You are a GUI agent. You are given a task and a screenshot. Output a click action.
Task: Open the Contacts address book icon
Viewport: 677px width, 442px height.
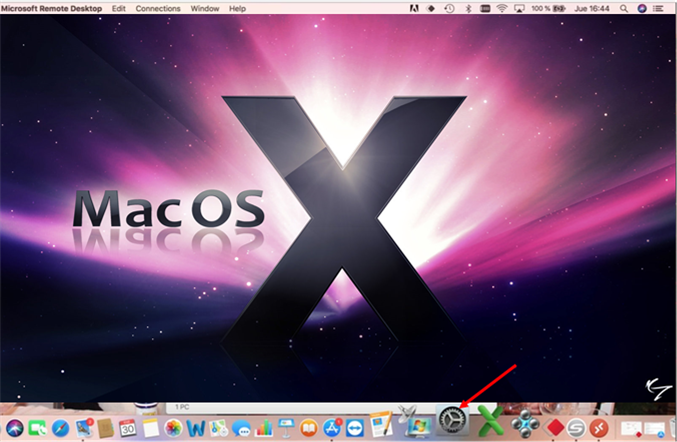105,428
